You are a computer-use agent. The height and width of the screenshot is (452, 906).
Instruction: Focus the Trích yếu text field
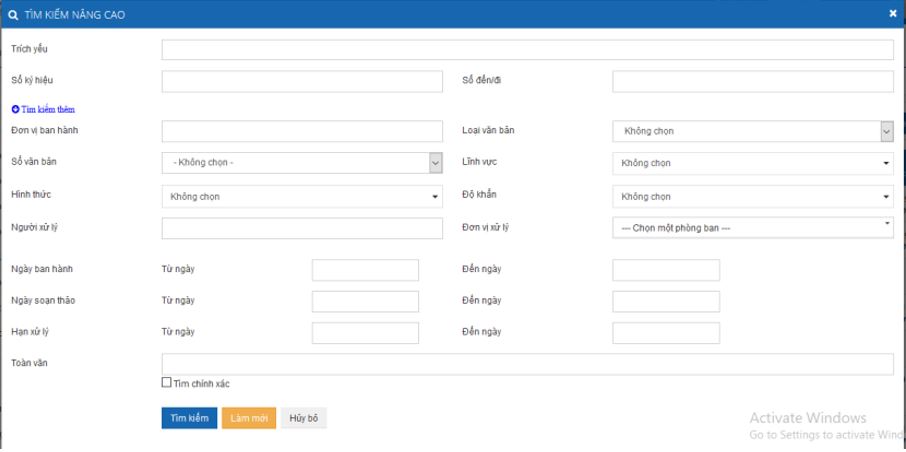pos(527,50)
